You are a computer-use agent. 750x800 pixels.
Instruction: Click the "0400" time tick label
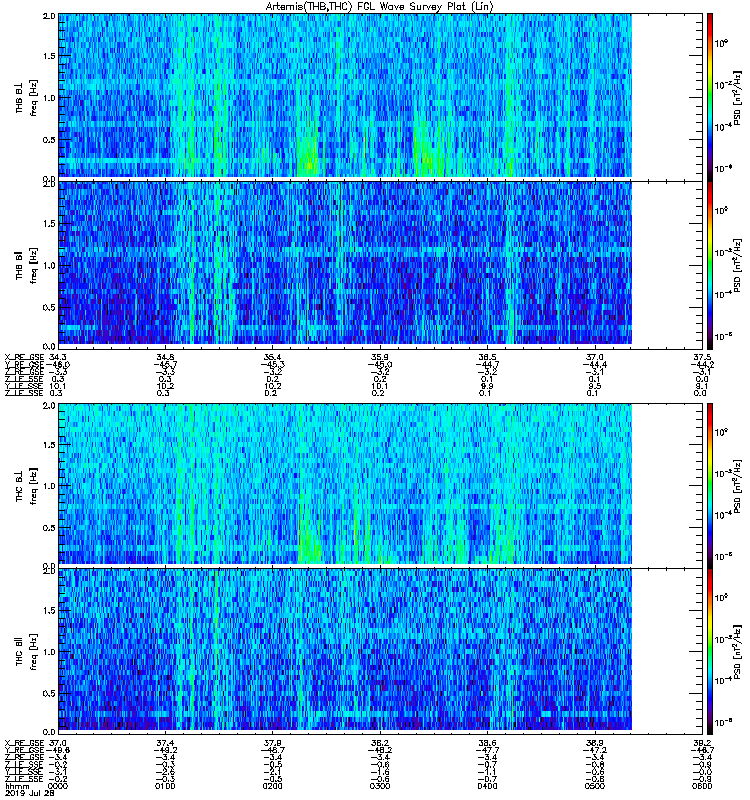coord(487,786)
